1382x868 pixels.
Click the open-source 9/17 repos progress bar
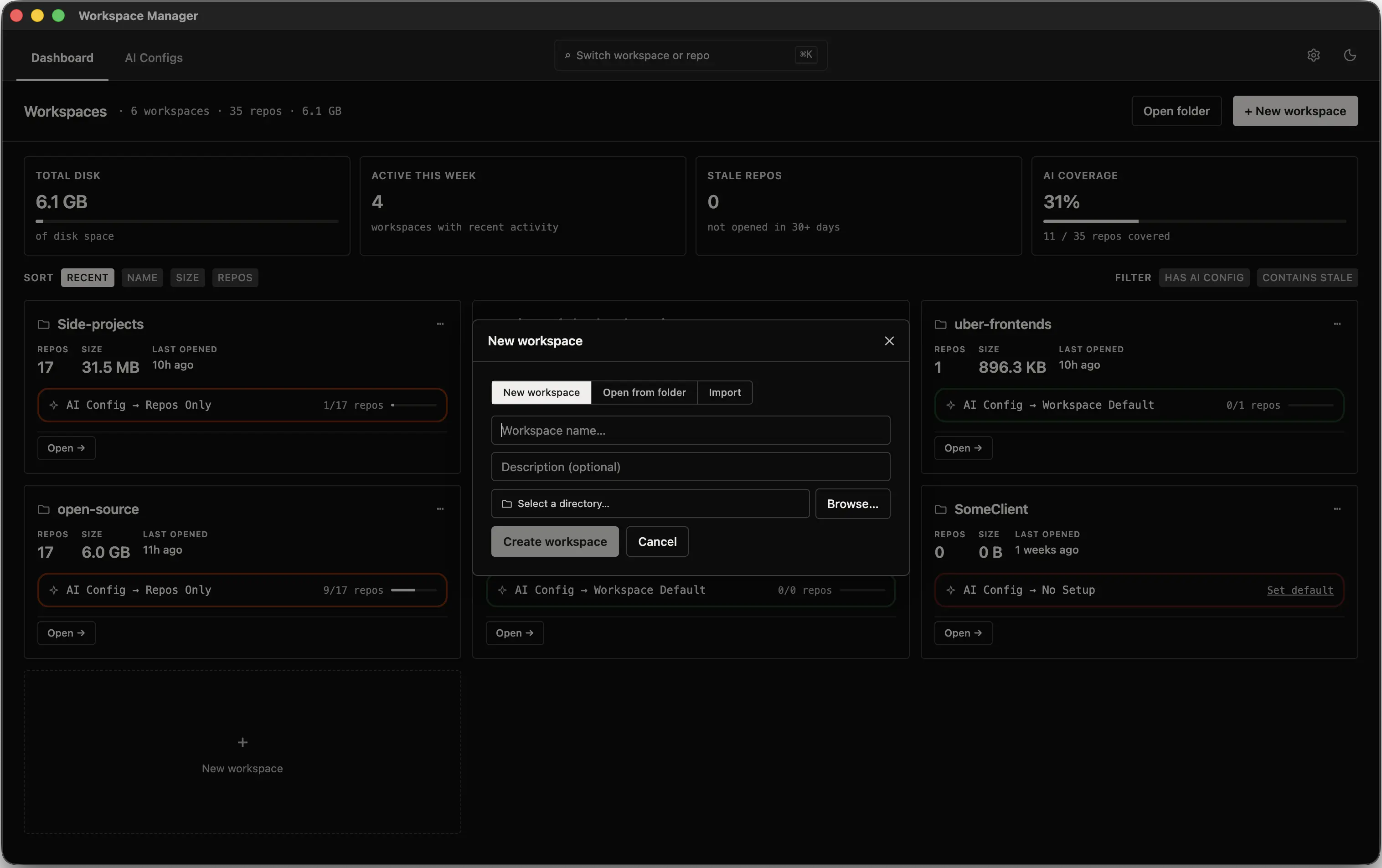[x=413, y=590]
